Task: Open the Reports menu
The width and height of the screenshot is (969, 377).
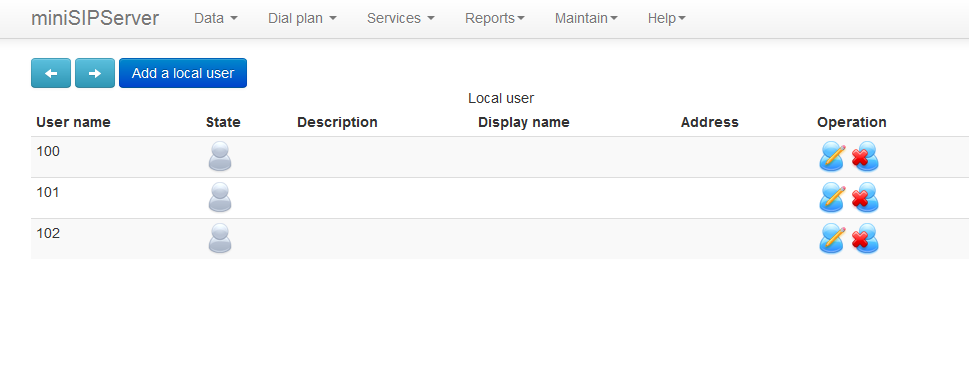Action: 495,19
